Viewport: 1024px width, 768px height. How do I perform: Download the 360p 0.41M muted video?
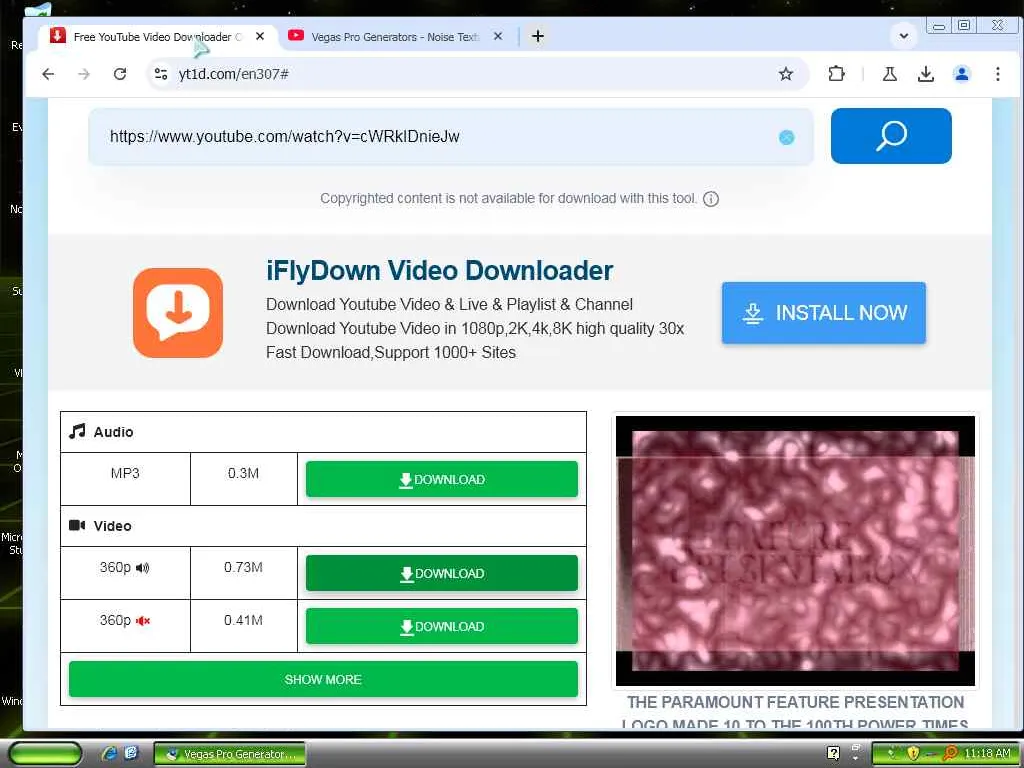441,626
